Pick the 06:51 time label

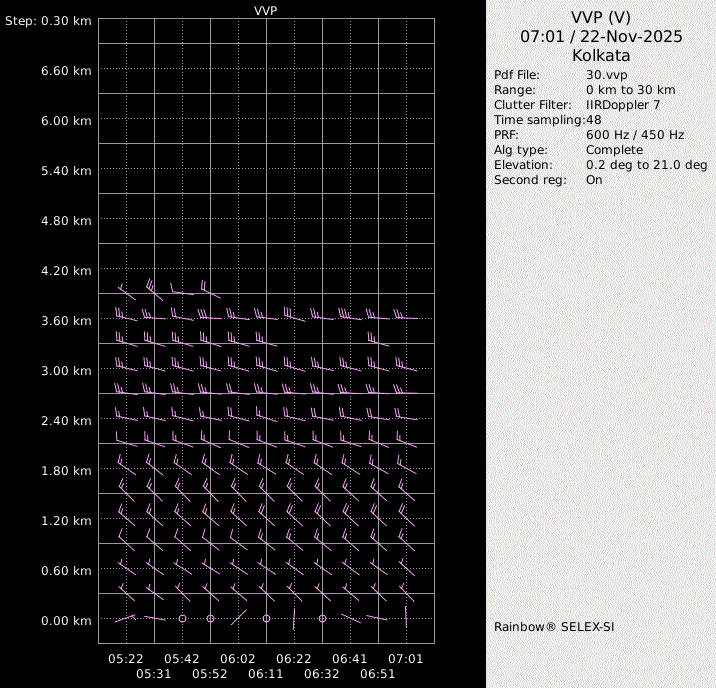click(x=378, y=674)
